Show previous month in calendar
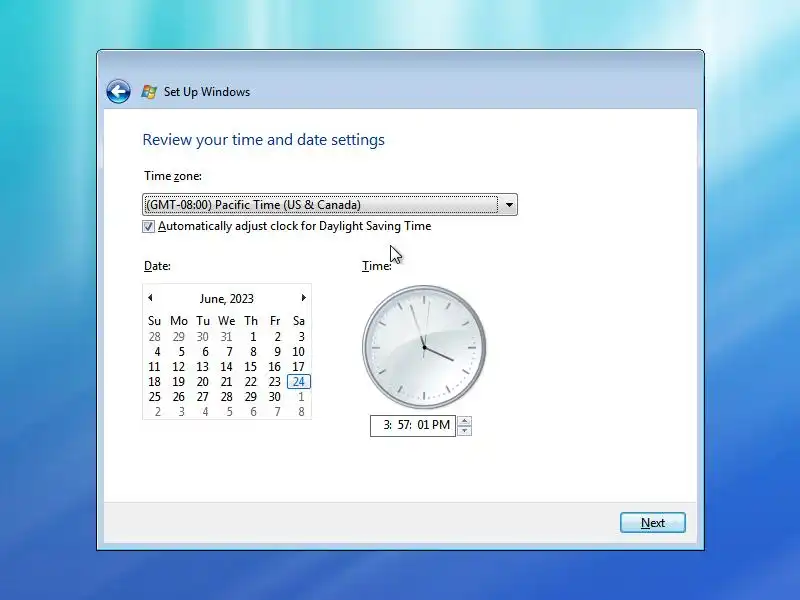The width and height of the screenshot is (800, 600). coord(150,297)
